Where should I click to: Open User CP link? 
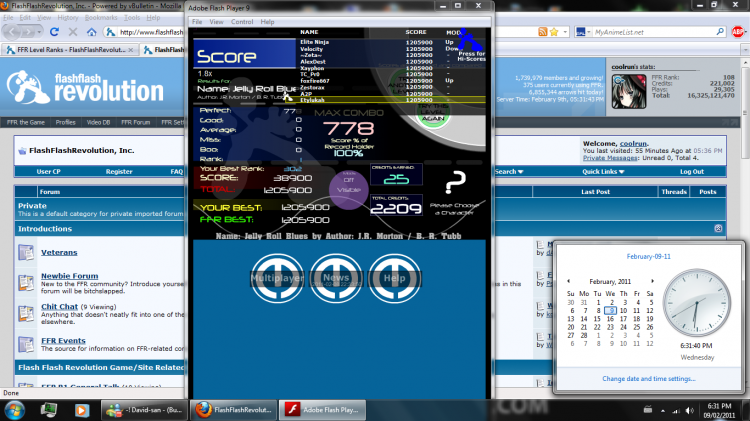[x=48, y=171]
